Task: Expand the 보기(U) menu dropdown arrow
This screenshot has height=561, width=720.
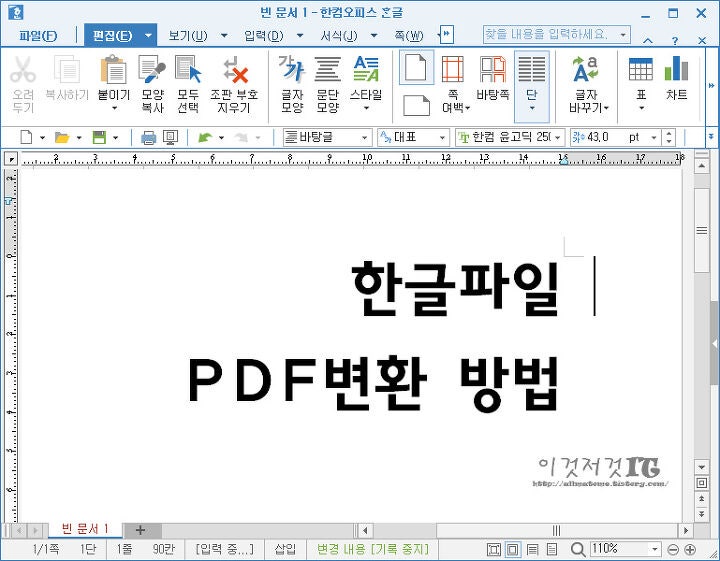Action: (224, 35)
